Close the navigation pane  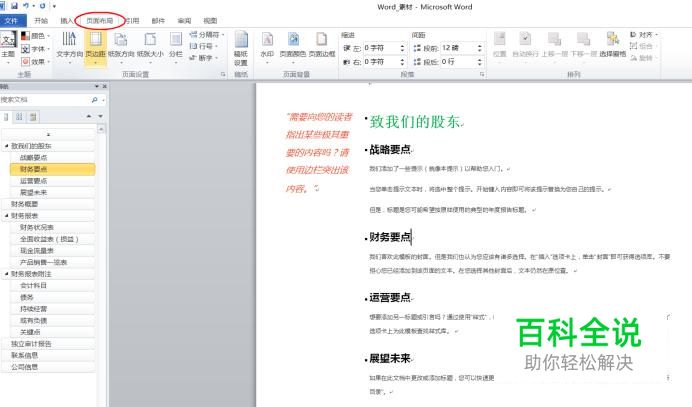pos(105,86)
